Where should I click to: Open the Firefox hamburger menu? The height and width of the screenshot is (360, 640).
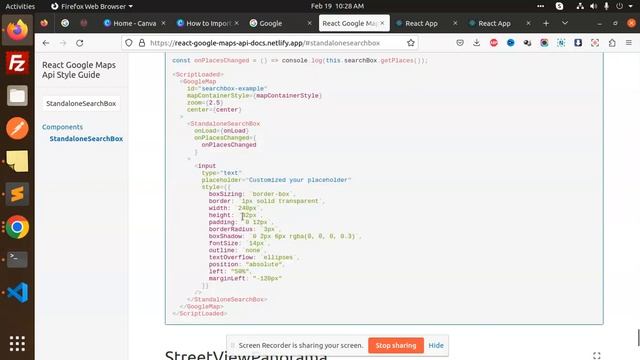coord(629,43)
